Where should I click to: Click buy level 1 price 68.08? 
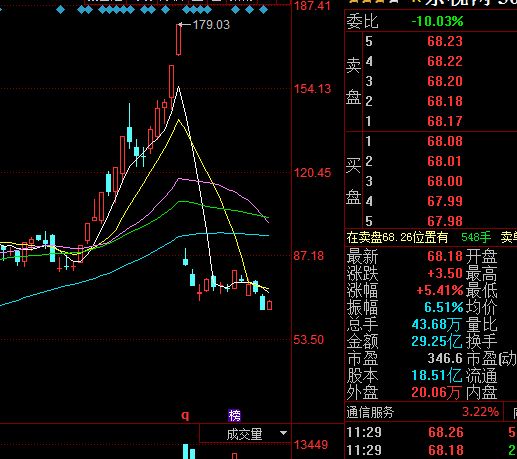[x=445, y=141]
